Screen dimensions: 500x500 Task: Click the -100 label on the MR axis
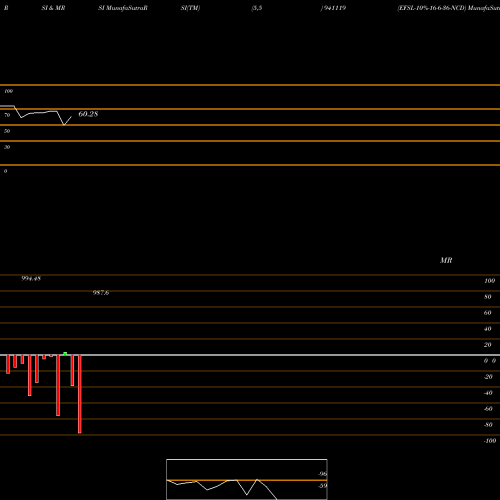490,441
